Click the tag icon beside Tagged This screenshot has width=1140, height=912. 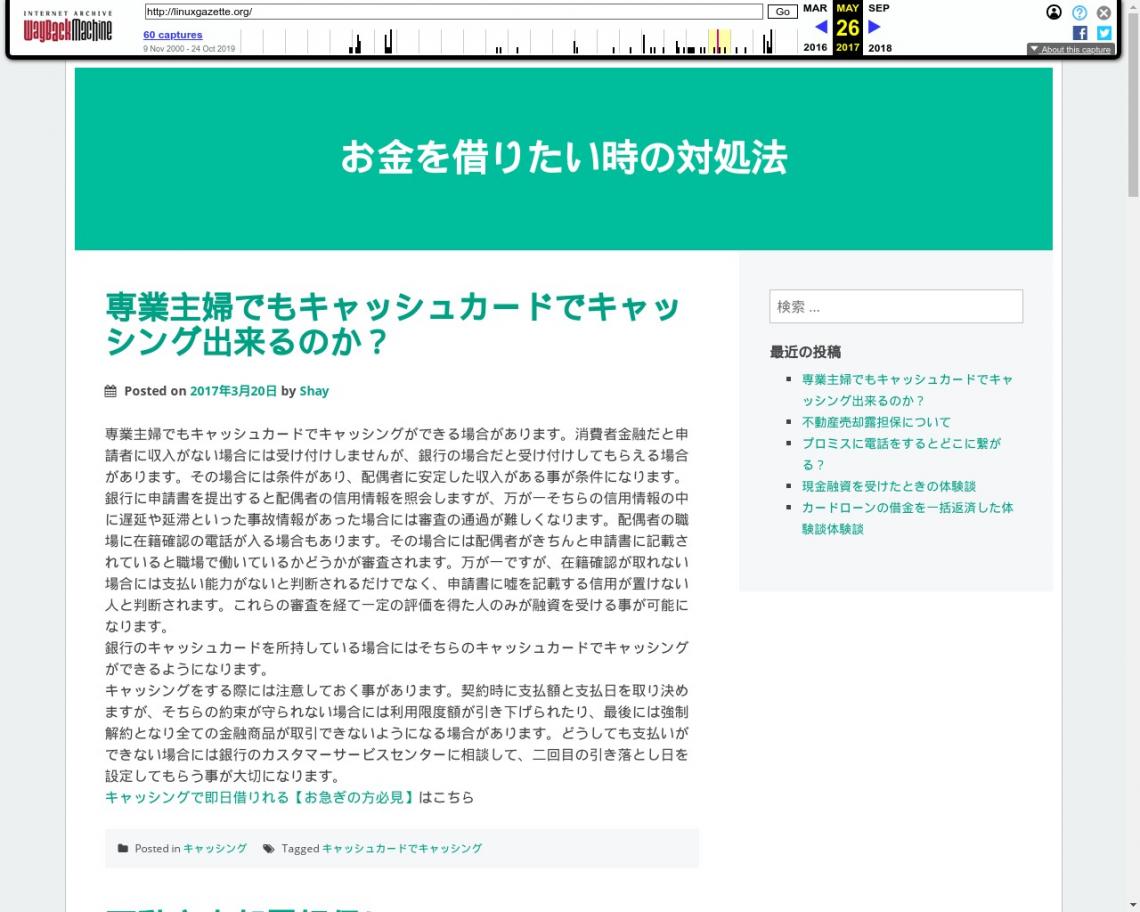(268, 848)
